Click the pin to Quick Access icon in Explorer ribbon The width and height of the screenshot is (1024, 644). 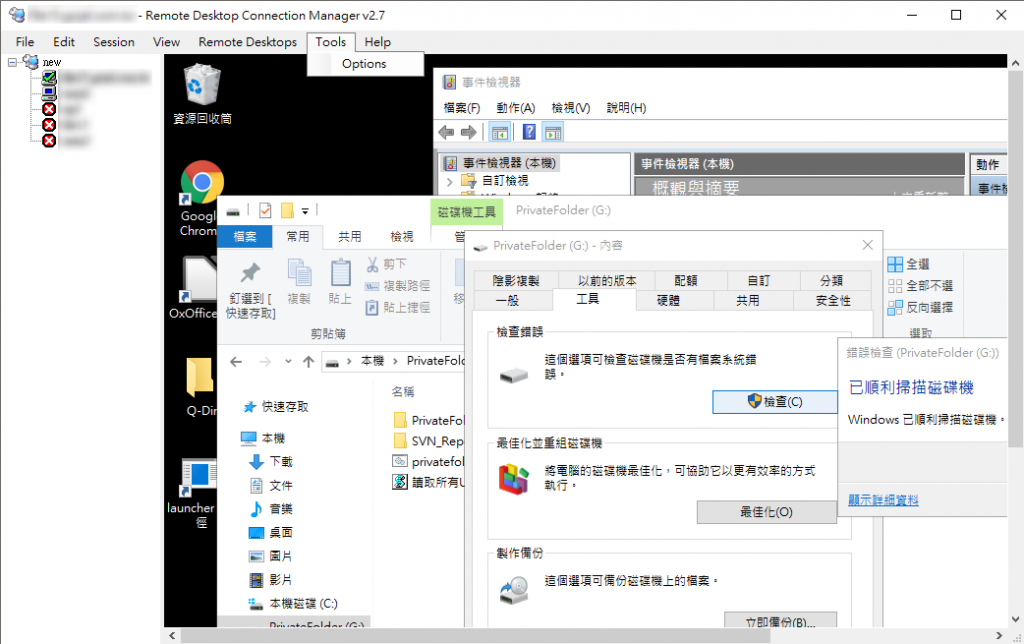coord(251,289)
